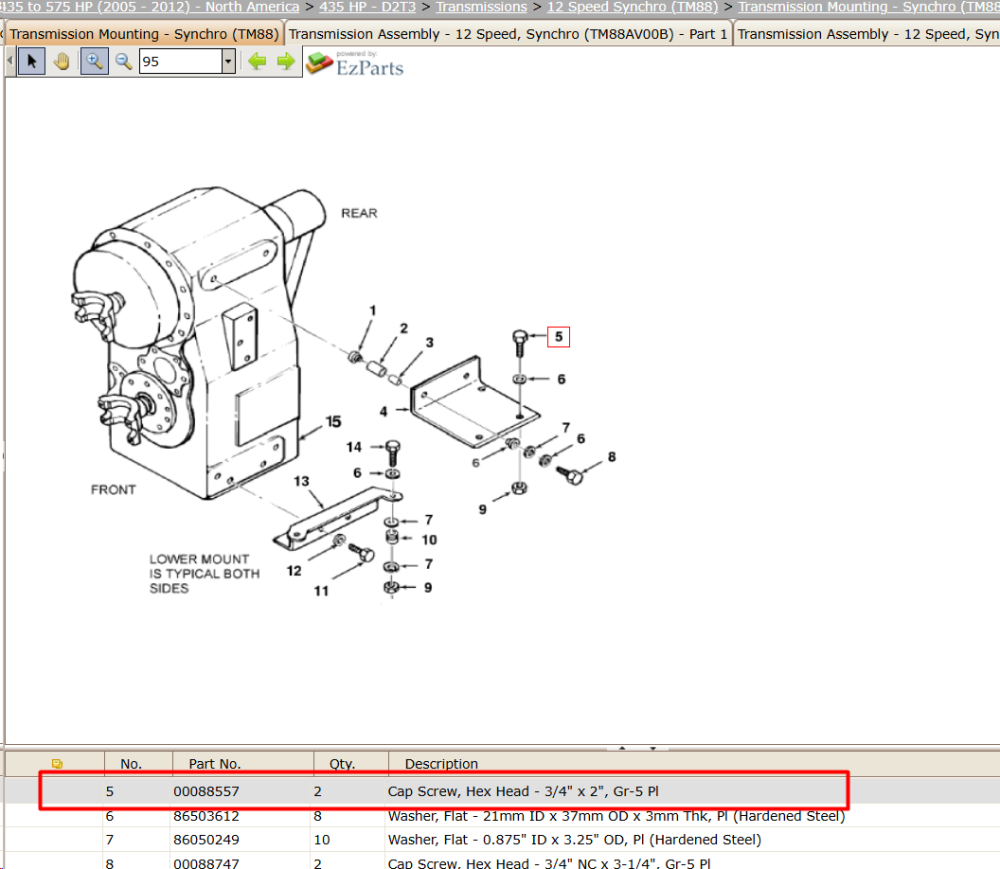Click callout number 4 bracket label
This screenshot has height=869, width=1000.
(383, 412)
